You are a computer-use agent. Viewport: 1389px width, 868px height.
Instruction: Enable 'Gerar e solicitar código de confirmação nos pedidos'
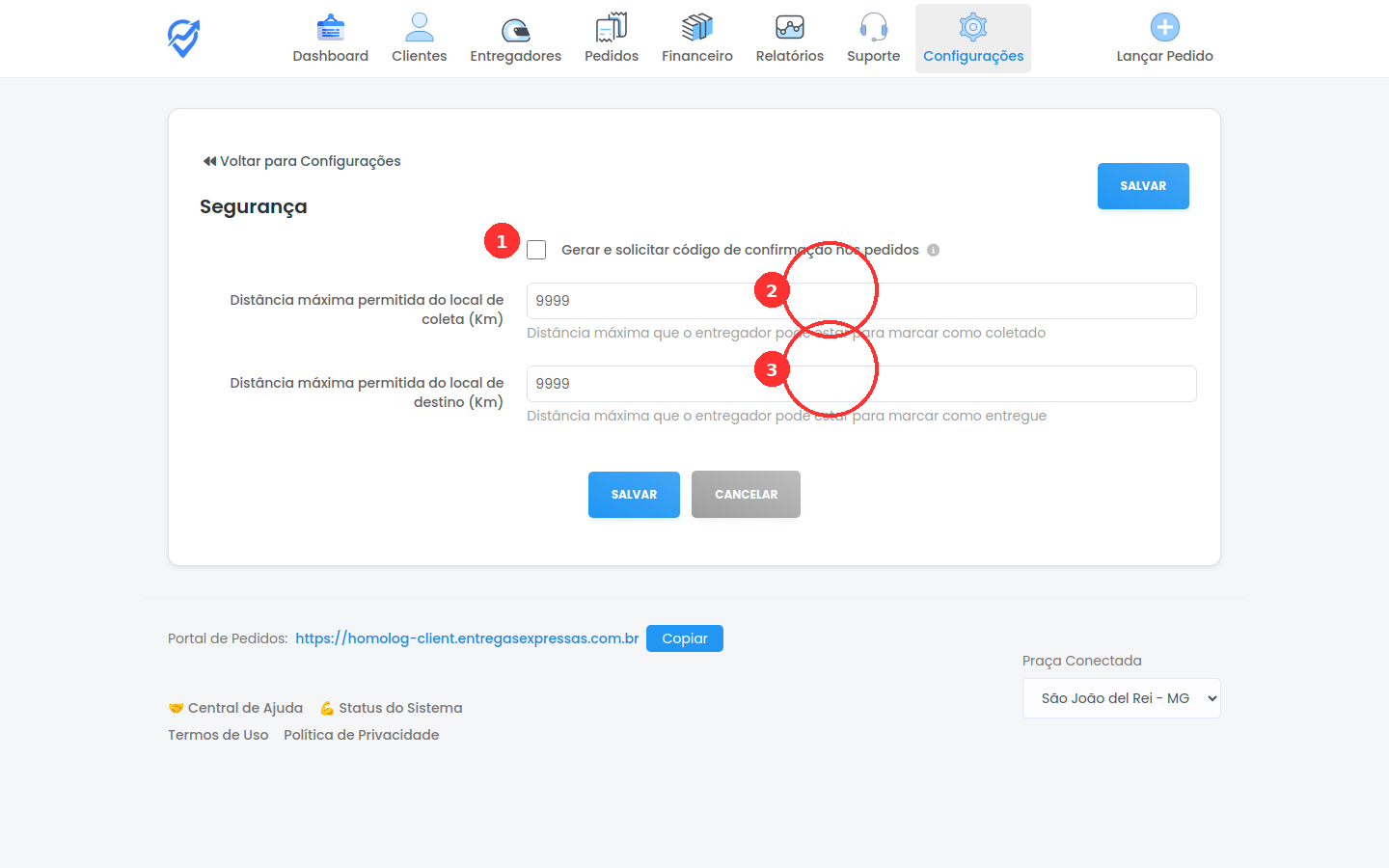tap(536, 250)
